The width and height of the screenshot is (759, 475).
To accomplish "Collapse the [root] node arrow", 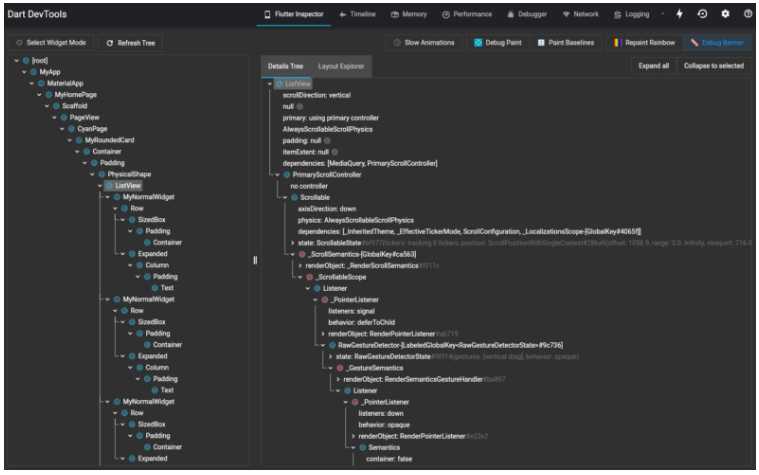I will coord(17,61).
